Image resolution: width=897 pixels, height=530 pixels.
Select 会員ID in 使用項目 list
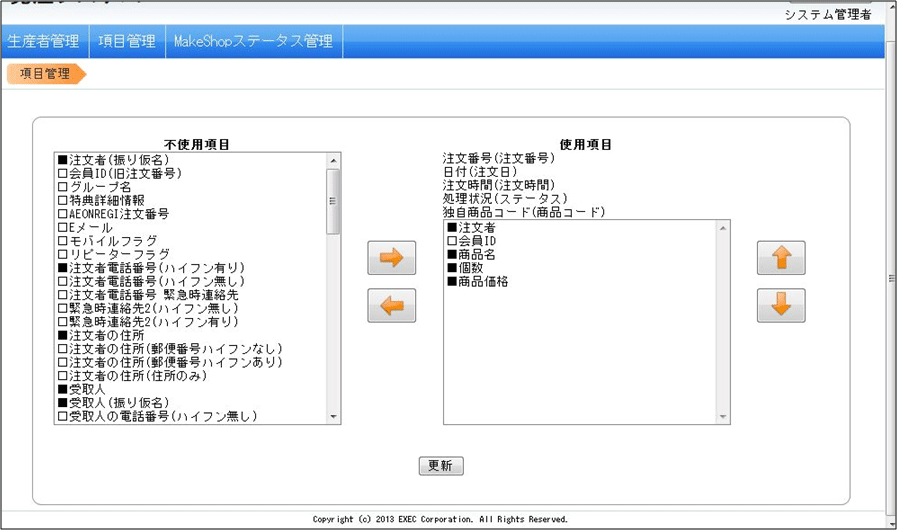click(471, 241)
